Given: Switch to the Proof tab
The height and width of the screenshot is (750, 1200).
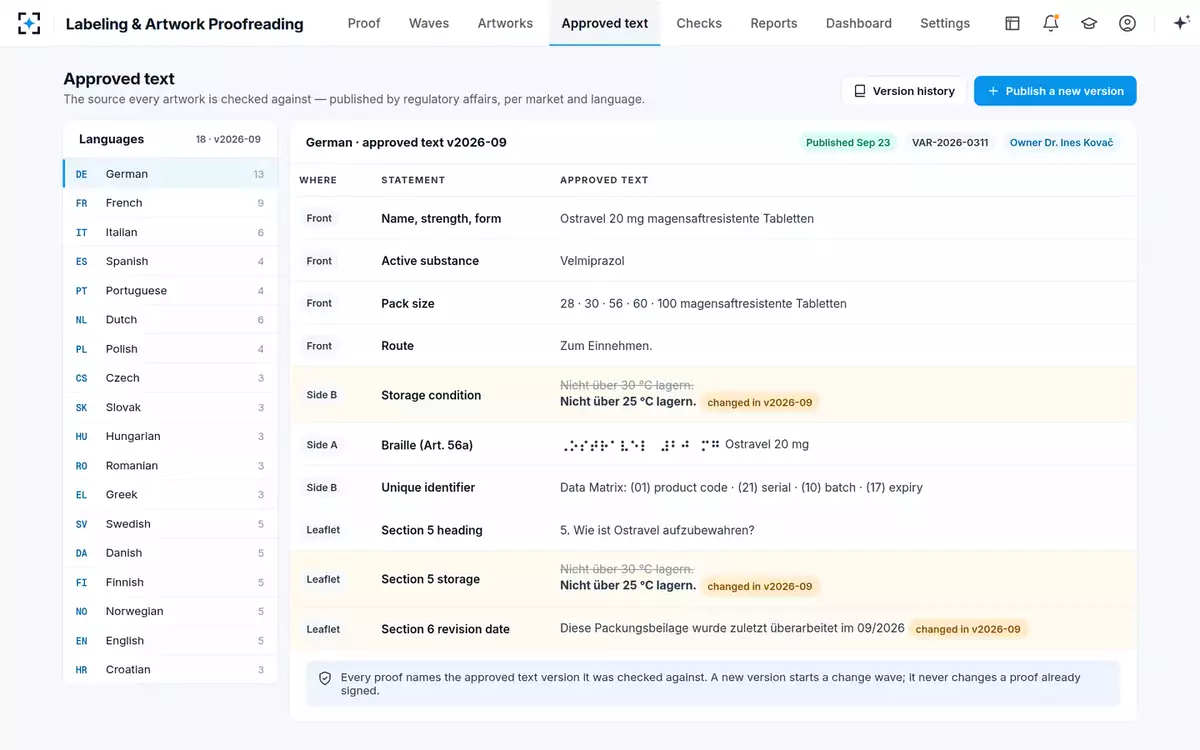Looking at the screenshot, I should [364, 23].
